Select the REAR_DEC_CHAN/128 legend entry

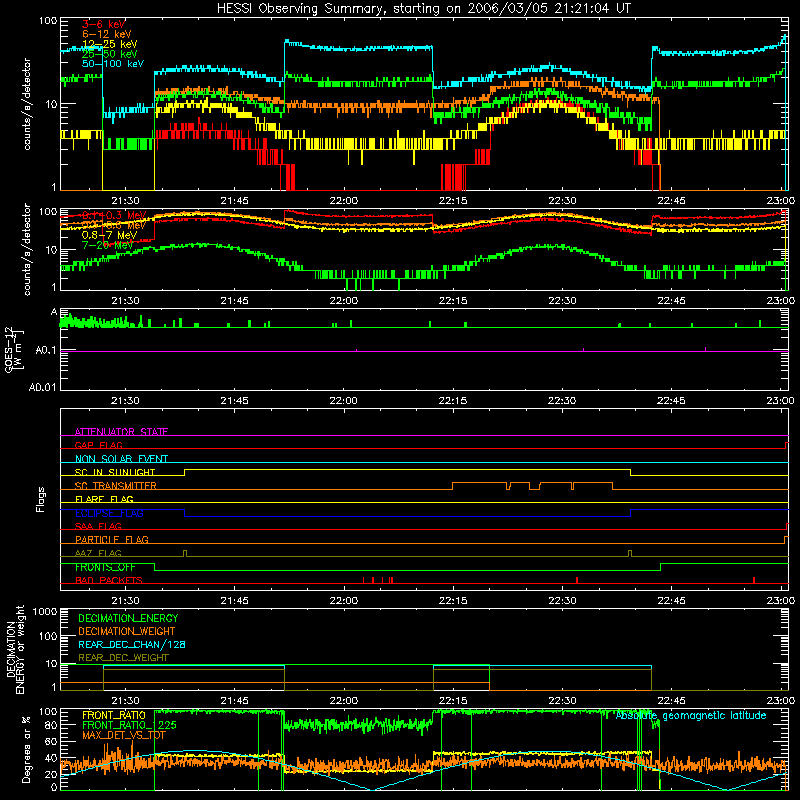132,644
